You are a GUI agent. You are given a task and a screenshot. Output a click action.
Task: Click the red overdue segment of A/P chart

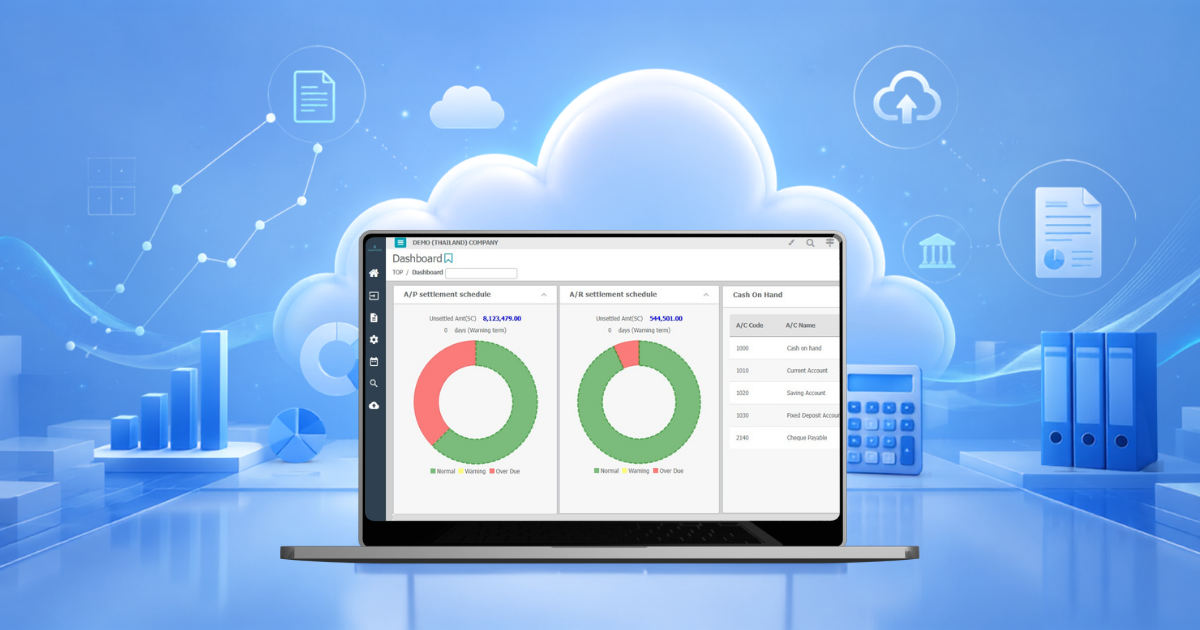point(430,385)
